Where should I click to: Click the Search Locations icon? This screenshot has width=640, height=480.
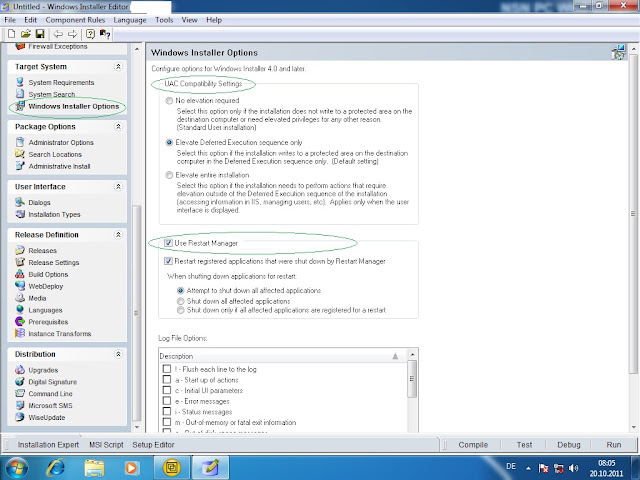click(20, 154)
